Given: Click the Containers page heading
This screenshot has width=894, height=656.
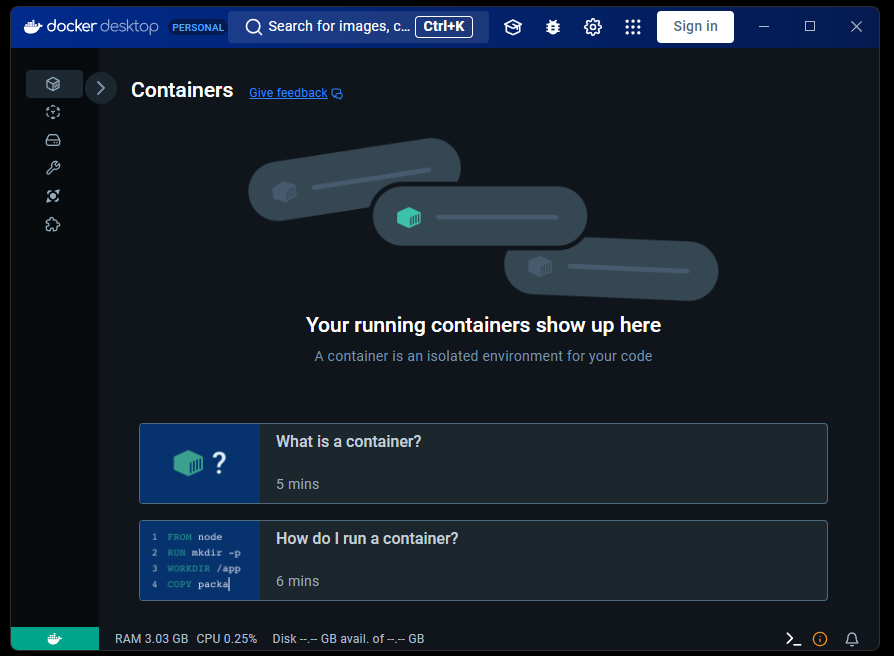Looking at the screenshot, I should 182,90.
